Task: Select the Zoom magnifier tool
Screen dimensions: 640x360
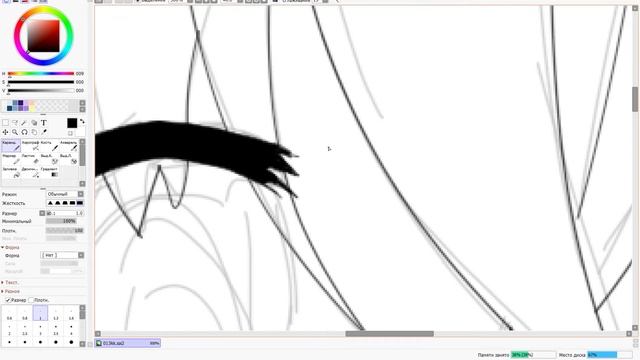Action: (x=15, y=132)
